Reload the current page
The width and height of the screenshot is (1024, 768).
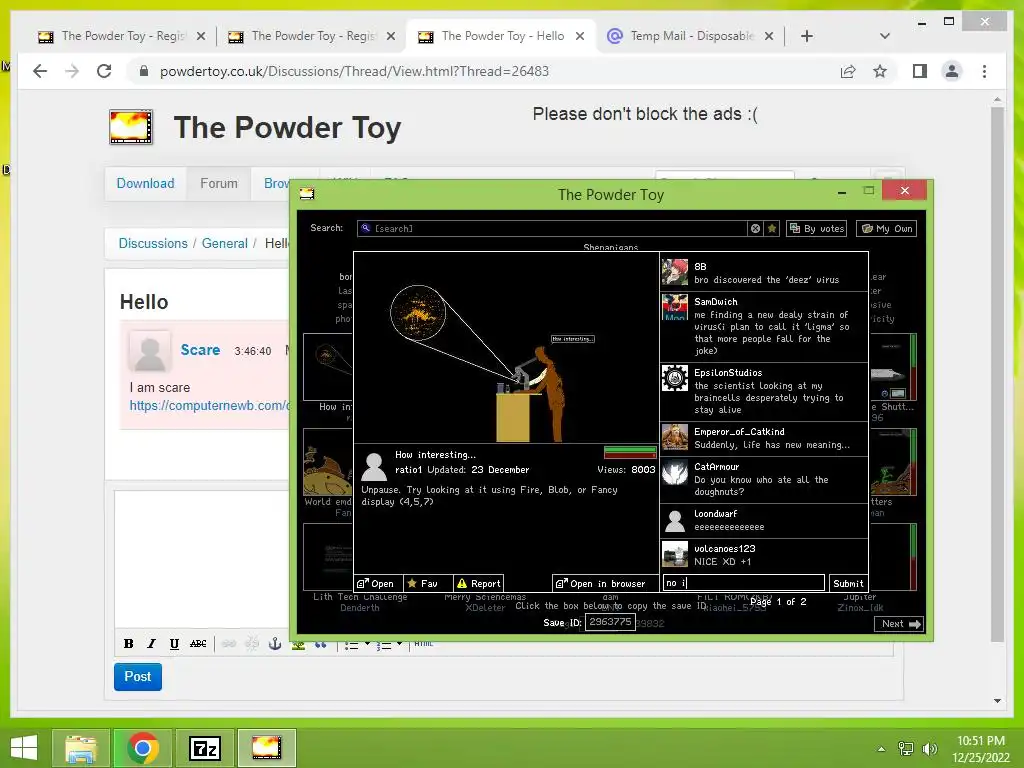pyautogui.click(x=104, y=71)
